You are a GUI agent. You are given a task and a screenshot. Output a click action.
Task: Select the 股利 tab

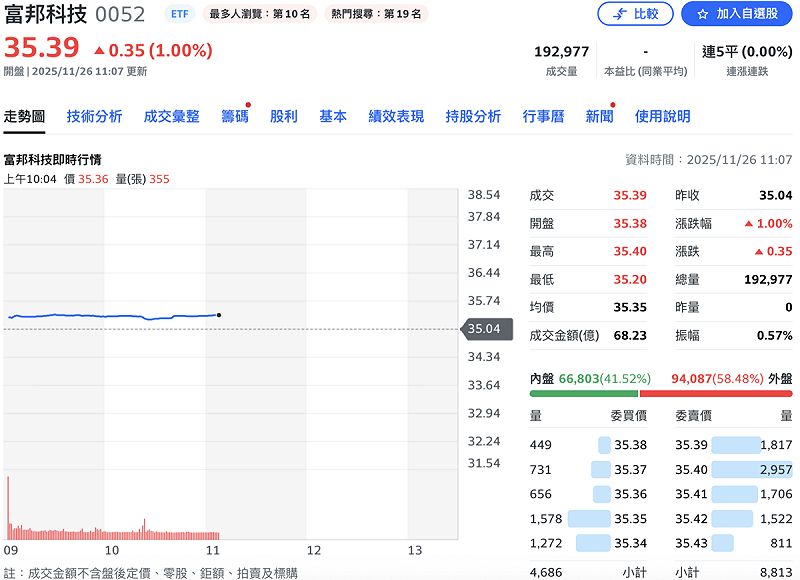click(x=283, y=116)
